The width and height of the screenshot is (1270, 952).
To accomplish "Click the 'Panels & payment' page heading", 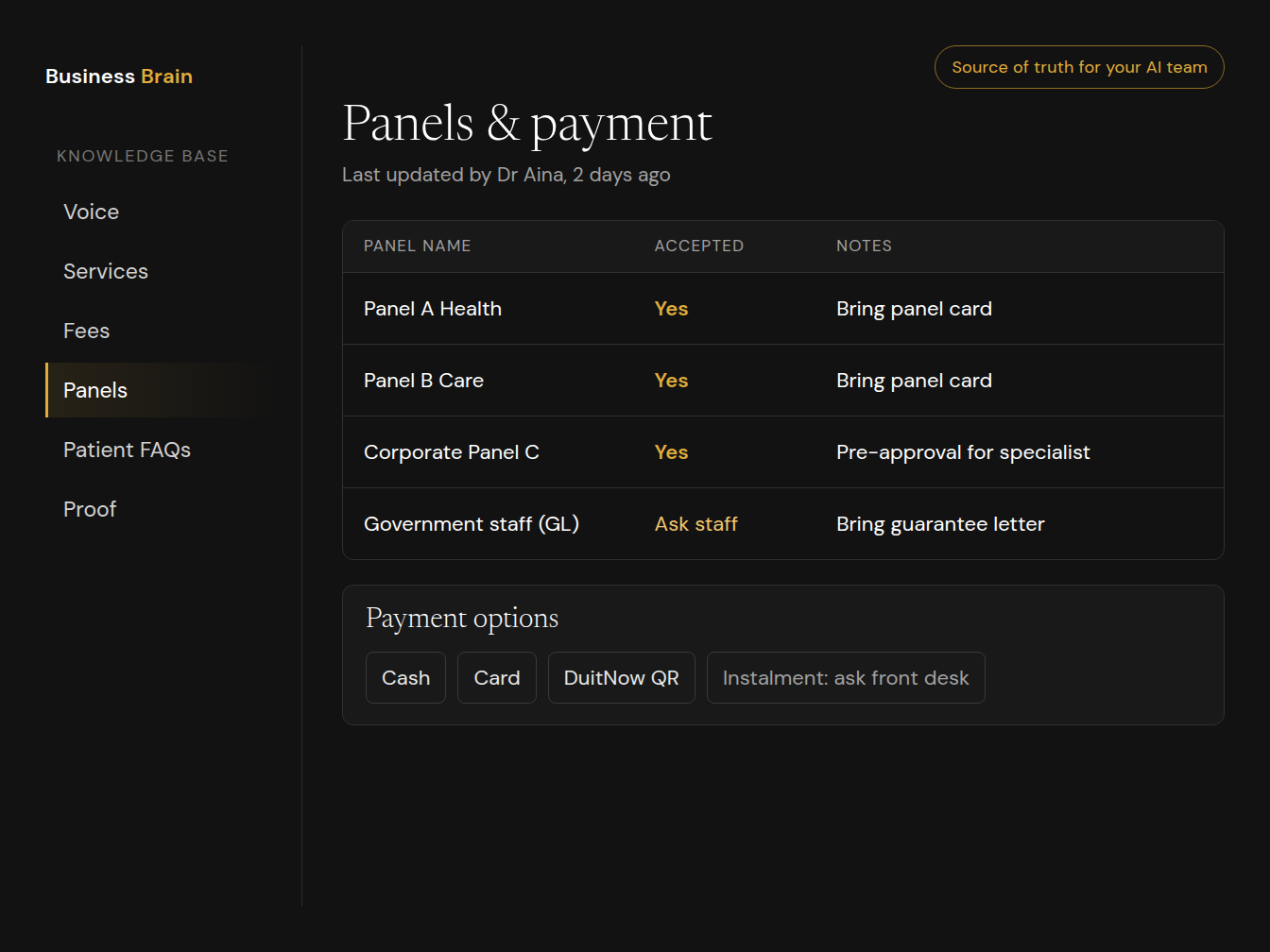I will pyautogui.click(x=527, y=124).
